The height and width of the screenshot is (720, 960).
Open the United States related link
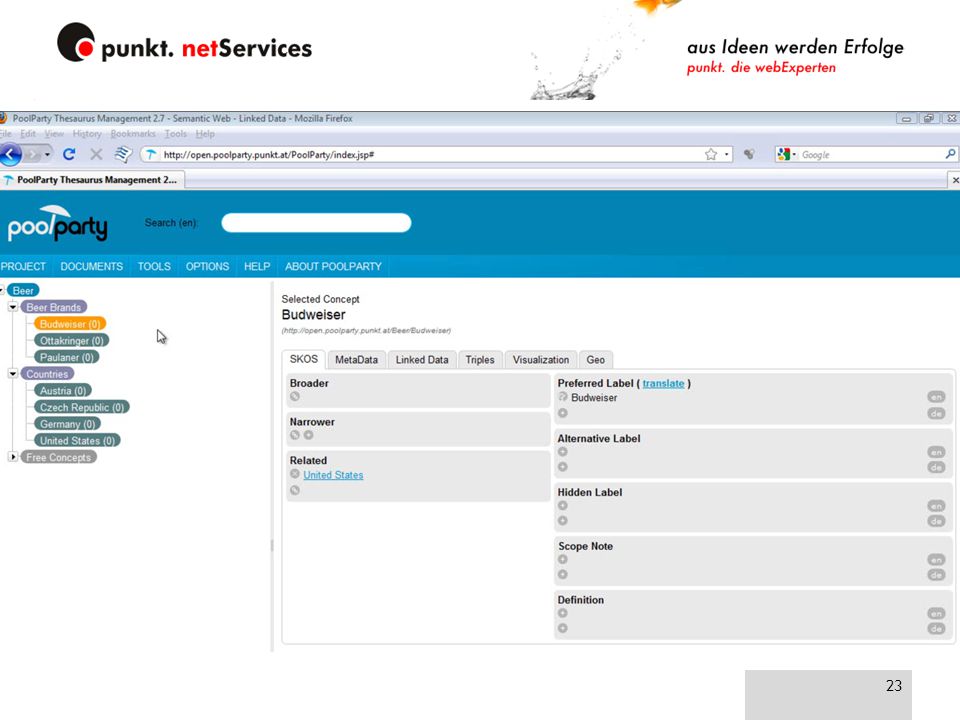click(x=333, y=475)
